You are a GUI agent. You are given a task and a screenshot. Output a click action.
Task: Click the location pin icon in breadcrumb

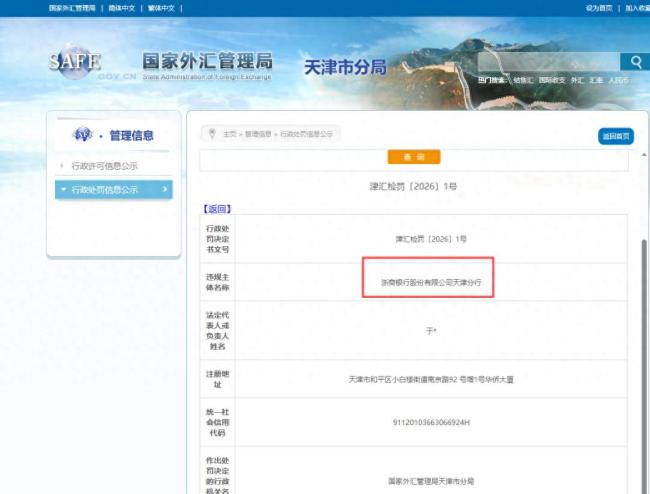click(212, 133)
